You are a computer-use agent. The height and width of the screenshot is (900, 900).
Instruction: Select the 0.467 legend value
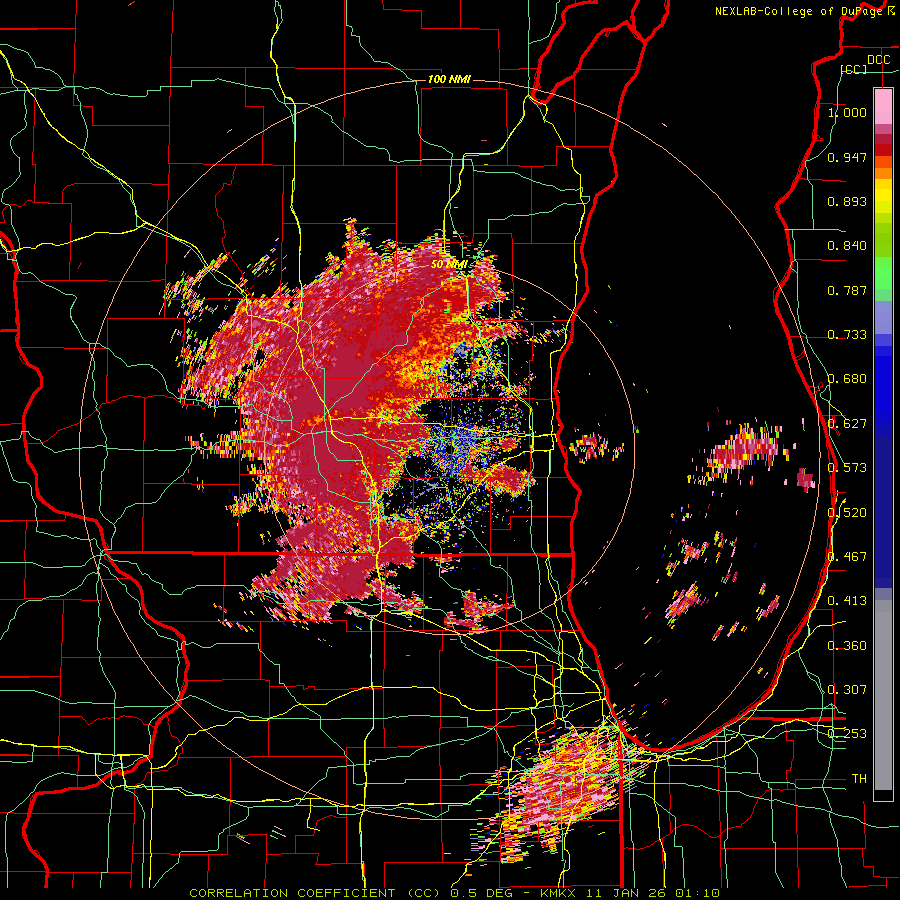pos(847,557)
